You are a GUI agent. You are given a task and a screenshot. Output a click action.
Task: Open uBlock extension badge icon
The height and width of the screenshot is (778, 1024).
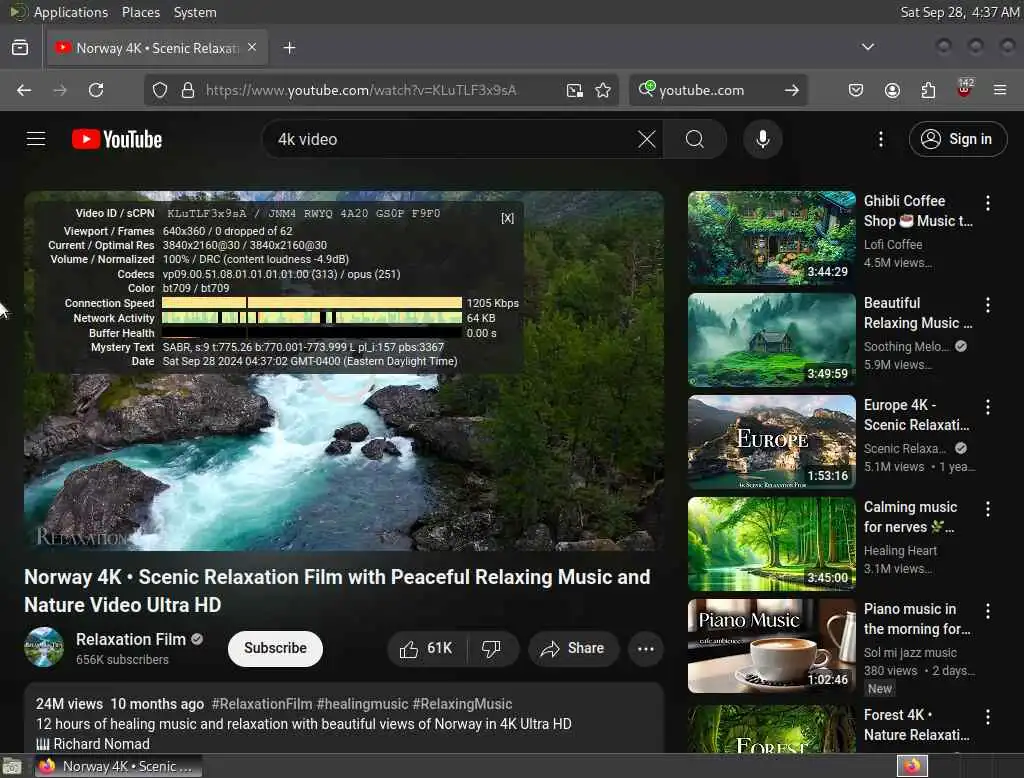pyautogui.click(x=964, y=89)
